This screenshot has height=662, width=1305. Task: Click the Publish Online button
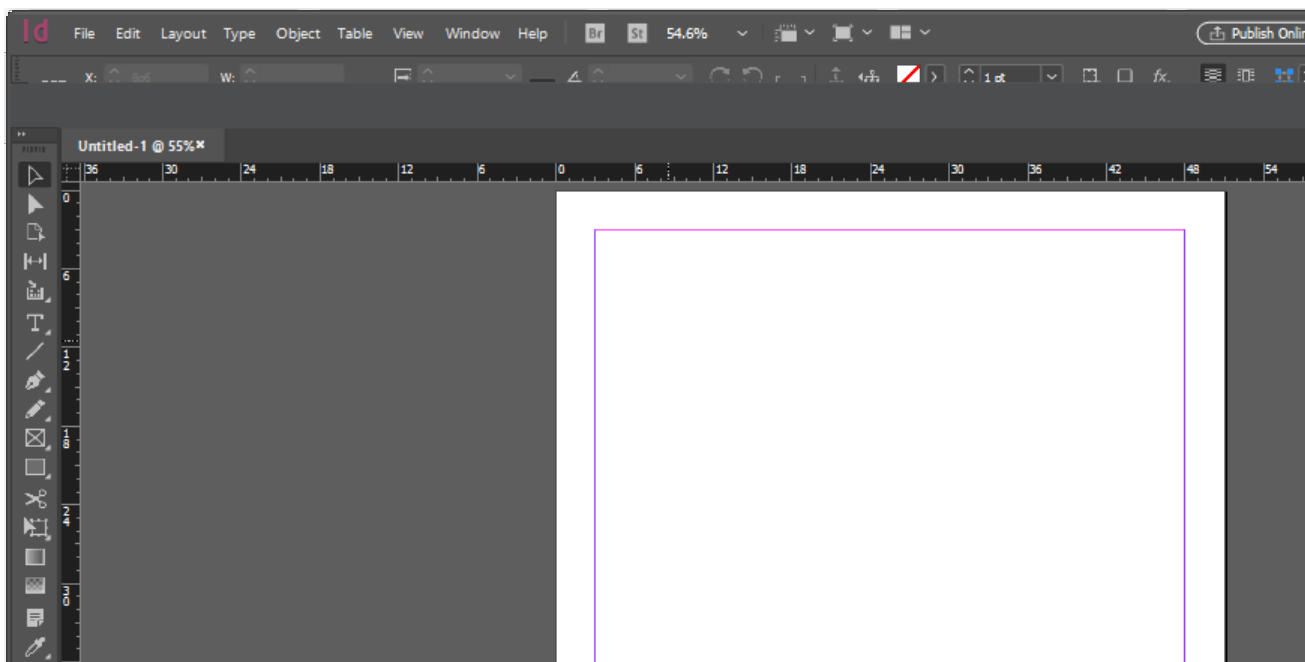coord(1253,31)
